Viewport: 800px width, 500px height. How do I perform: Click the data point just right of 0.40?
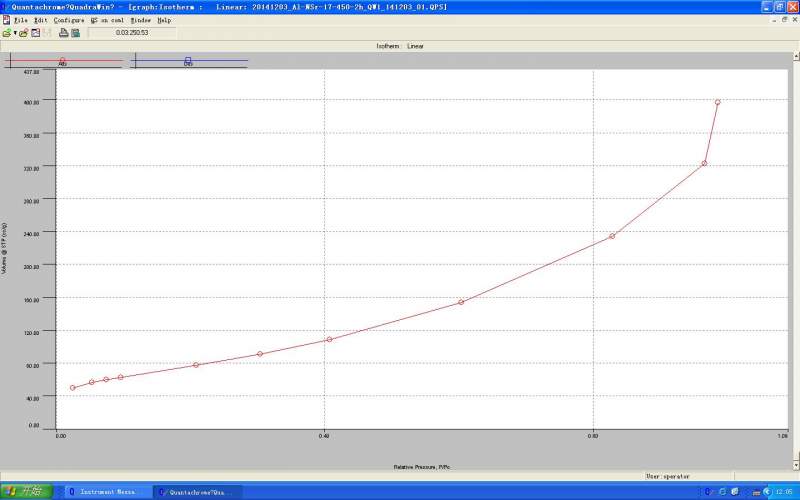(329, 339)
